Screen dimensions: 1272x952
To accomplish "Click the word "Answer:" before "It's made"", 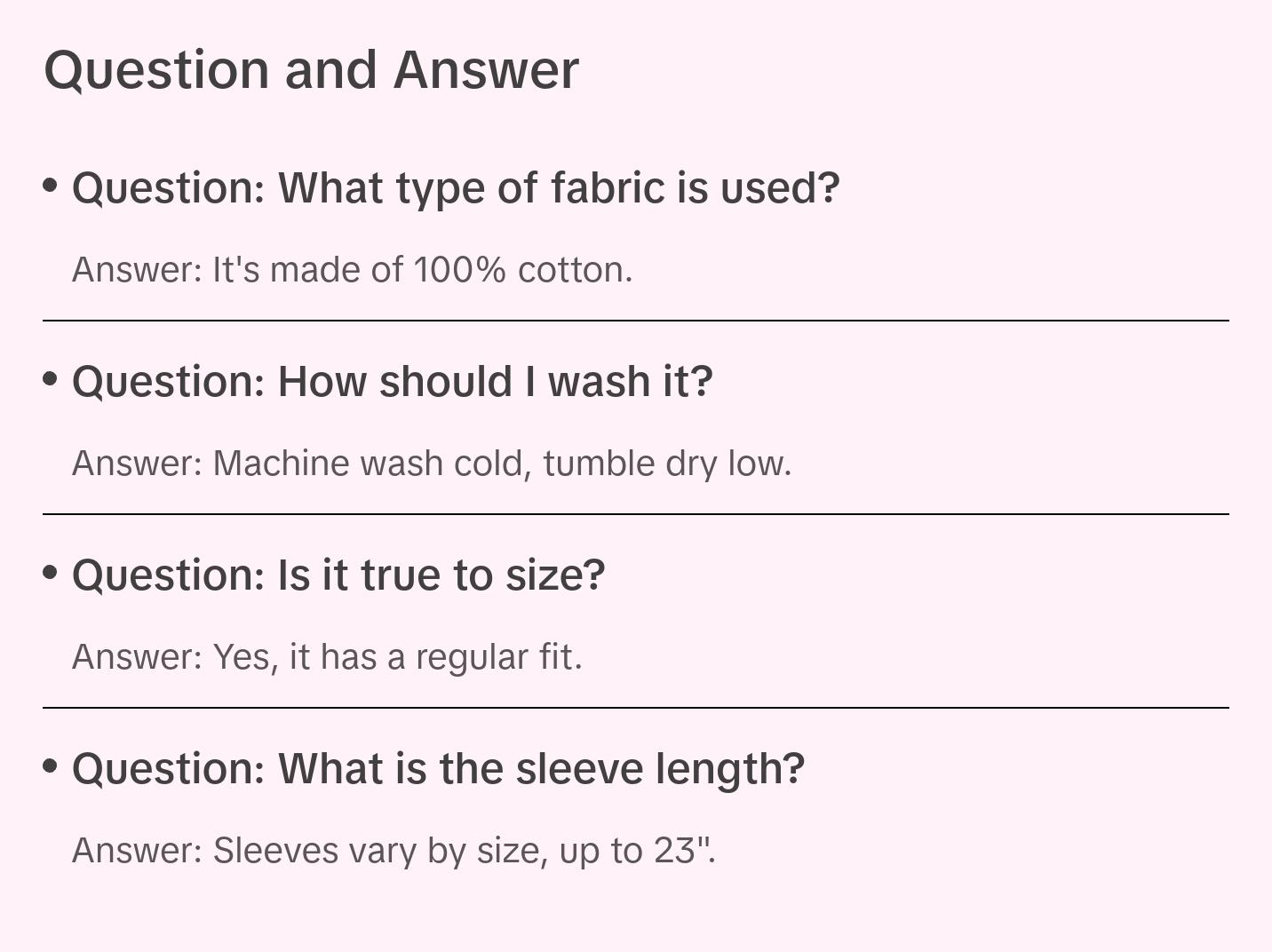I will tap(138, 270).
